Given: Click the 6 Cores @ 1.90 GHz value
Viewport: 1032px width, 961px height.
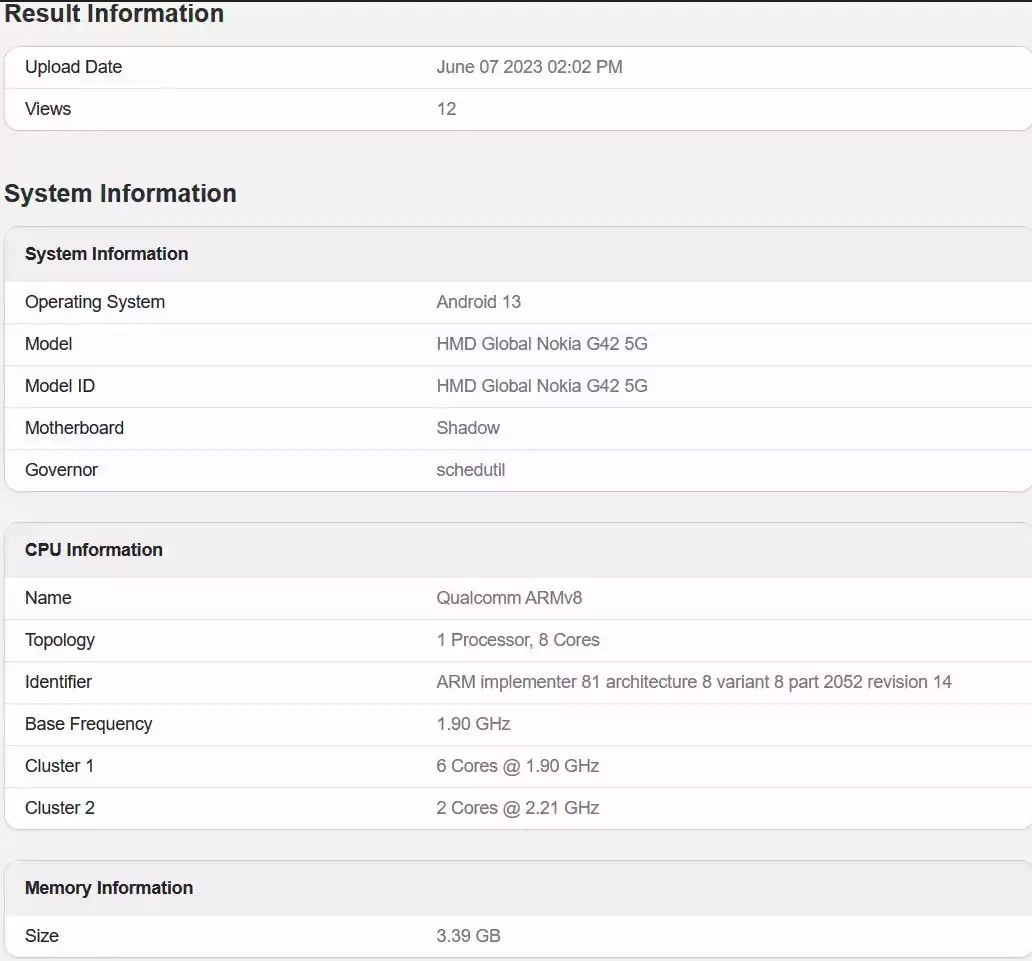Looking at the screenshot, I should click(x=517, y=767).
